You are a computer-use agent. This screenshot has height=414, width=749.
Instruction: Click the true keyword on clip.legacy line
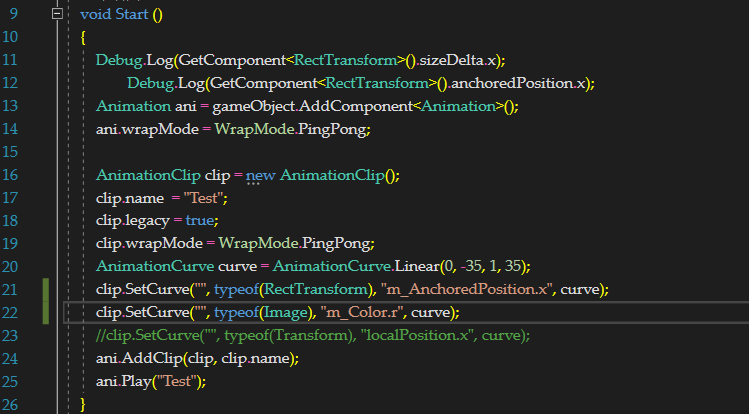tap(200, 221)
